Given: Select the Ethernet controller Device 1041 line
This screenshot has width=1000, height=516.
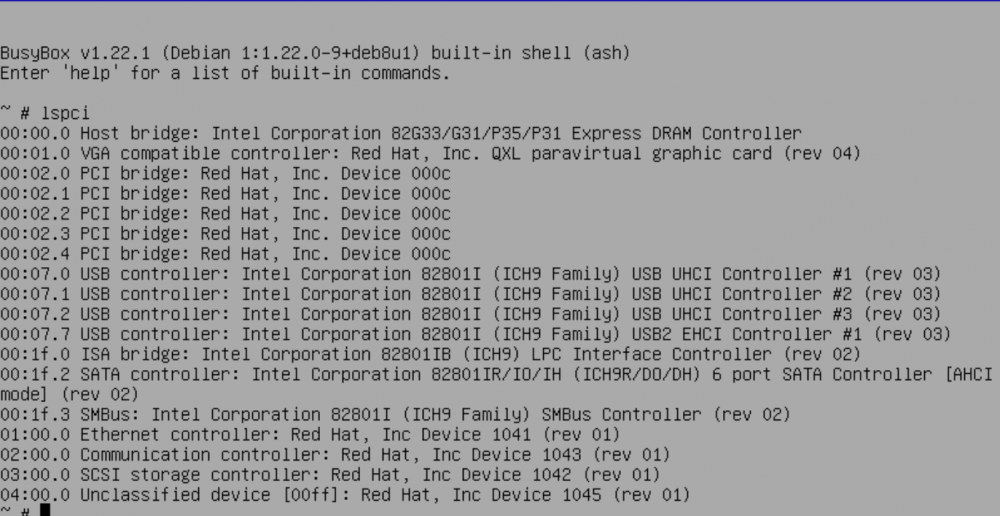Looking at the screenshot, I should [x=310, y=435].
